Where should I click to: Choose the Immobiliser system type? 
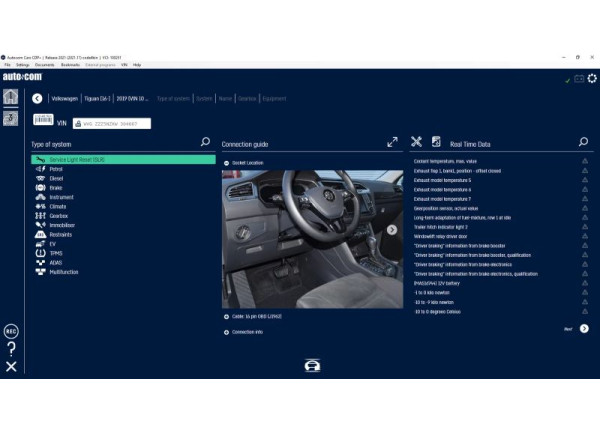[64, 226]
